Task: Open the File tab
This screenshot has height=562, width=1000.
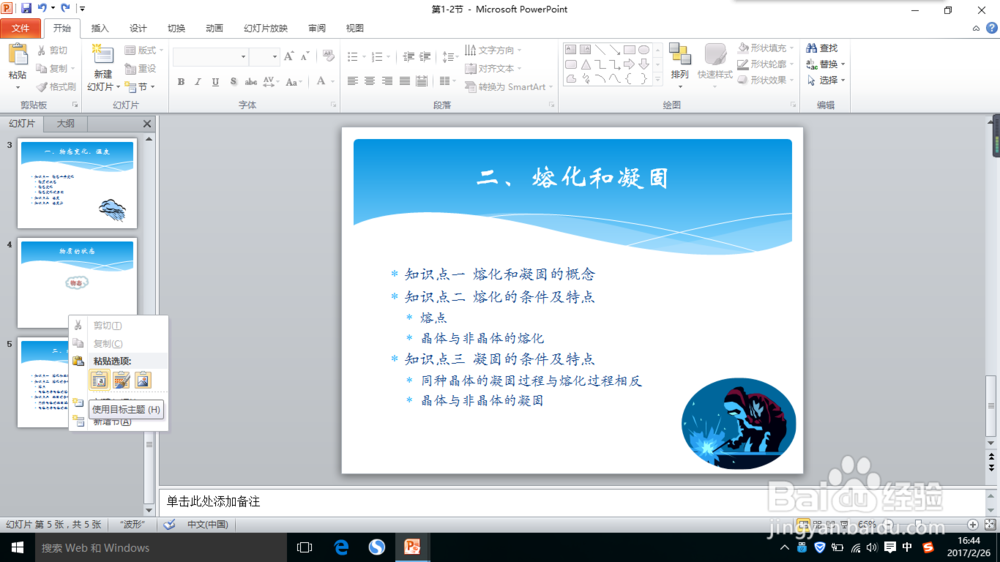Action: 20,28
